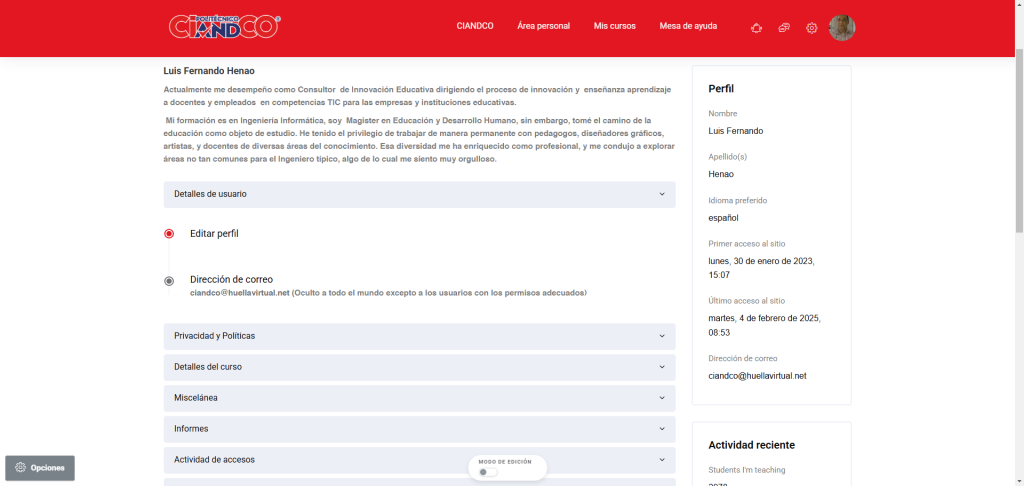Click the red Editar perfil bullet icon

[x=169, y=234]
